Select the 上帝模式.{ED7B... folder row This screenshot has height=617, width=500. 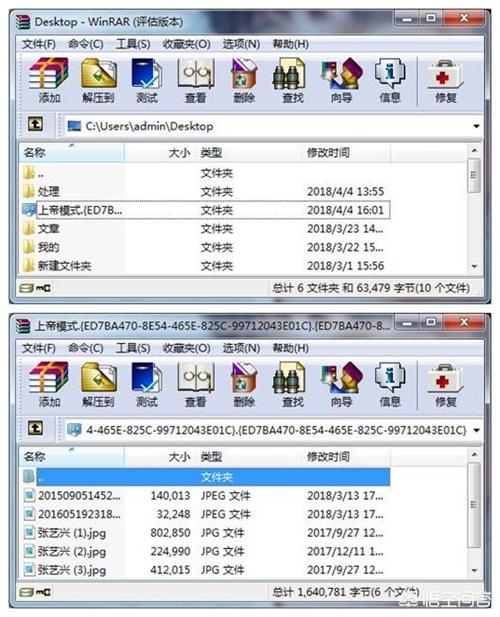point(205,210)
